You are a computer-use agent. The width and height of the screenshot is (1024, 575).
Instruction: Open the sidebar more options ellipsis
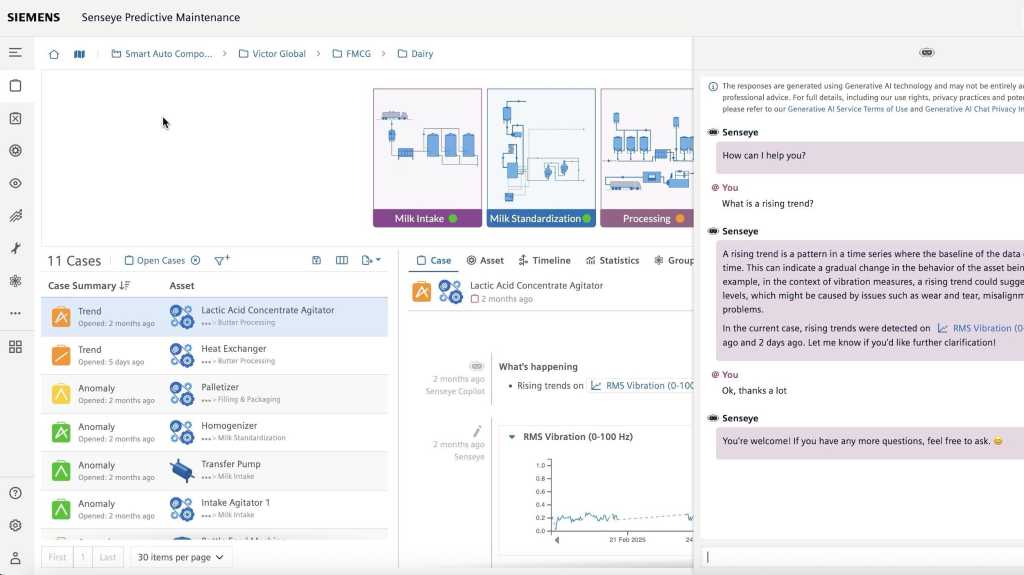tap(15, 314)
